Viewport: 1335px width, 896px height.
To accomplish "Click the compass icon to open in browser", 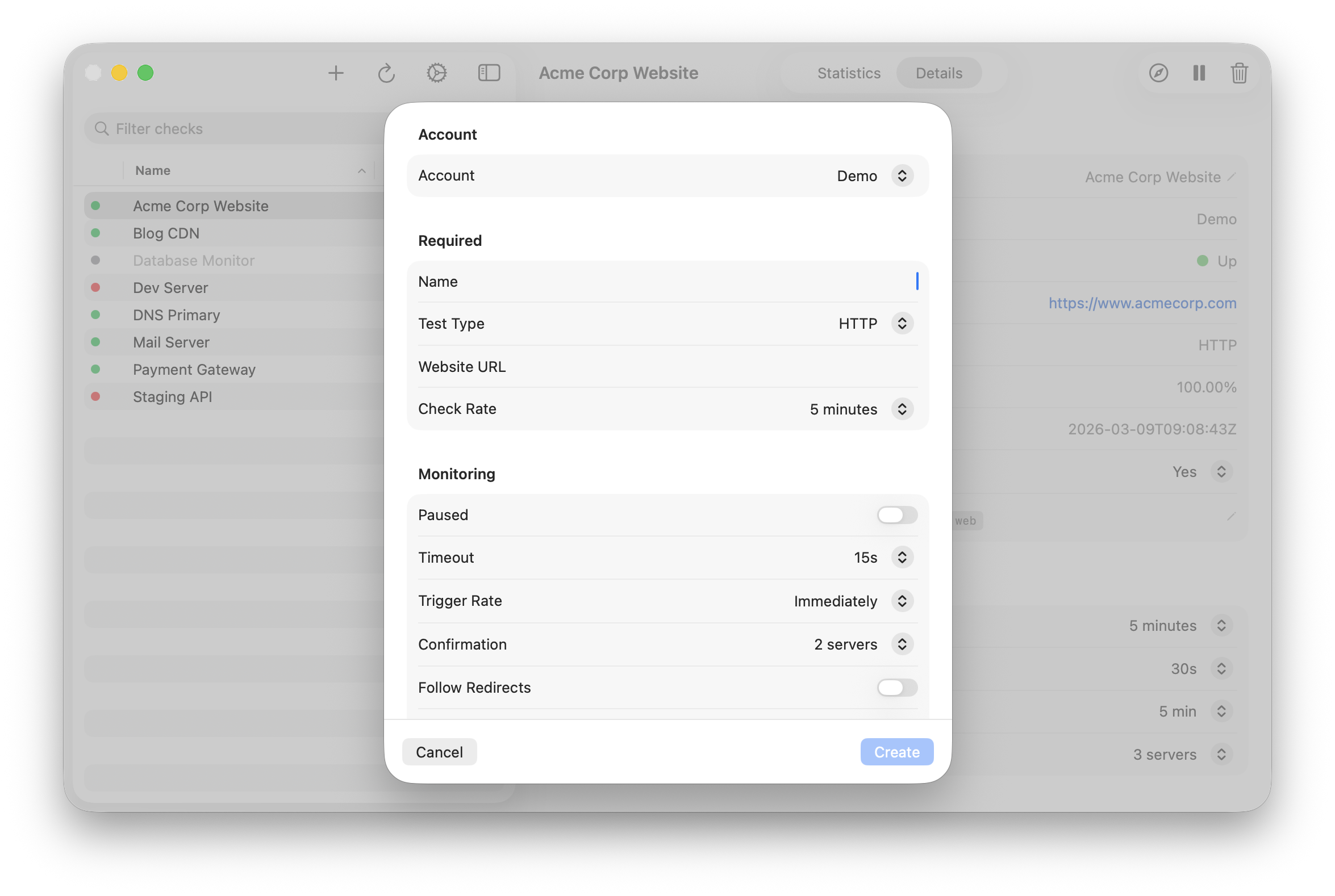I will (x=1158, y=73).
